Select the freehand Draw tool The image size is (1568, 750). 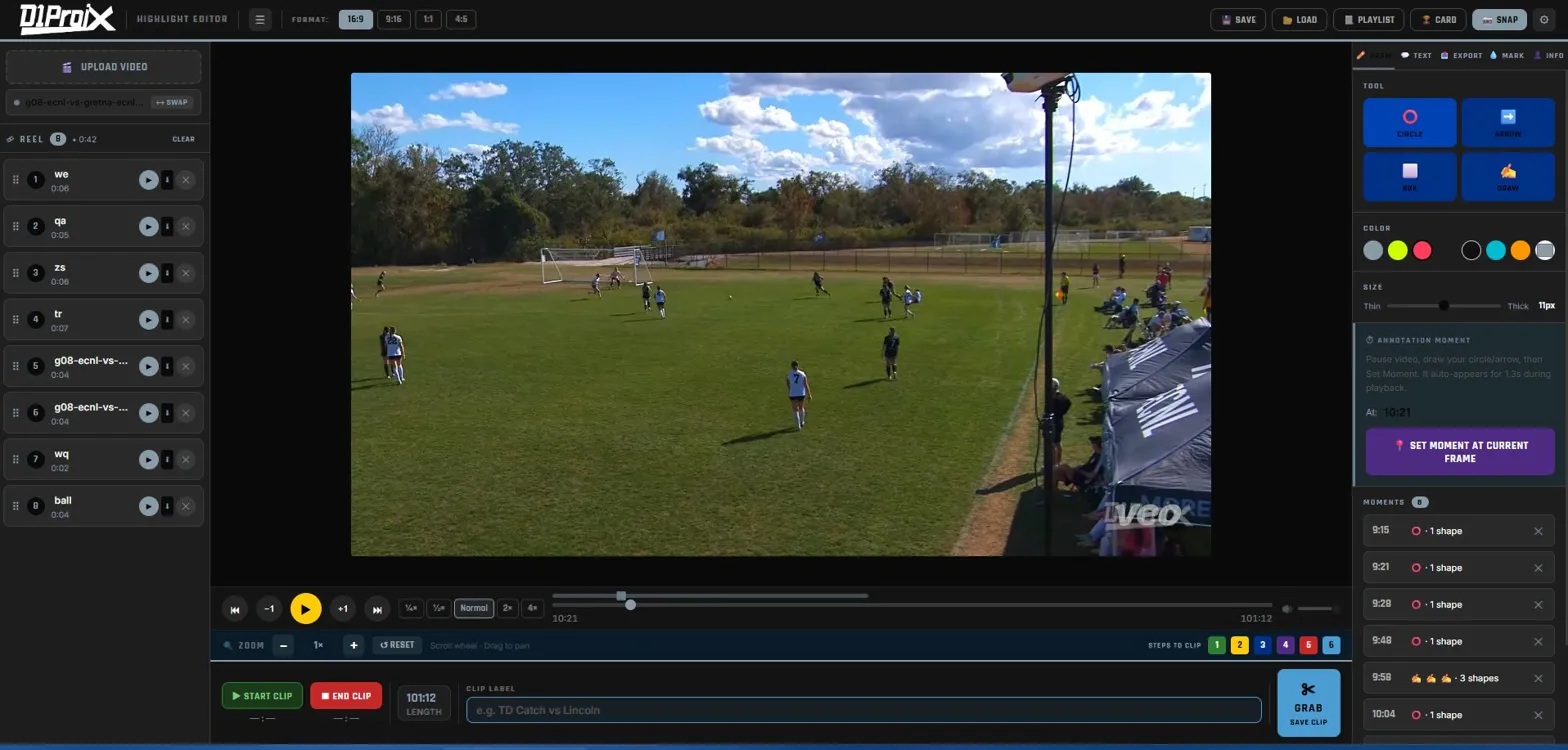[1508, 176]
